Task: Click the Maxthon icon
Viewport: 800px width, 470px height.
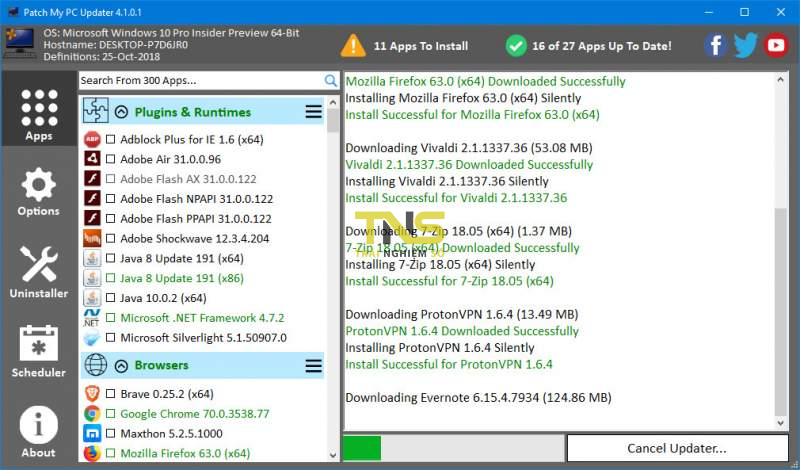Action: 92,434
